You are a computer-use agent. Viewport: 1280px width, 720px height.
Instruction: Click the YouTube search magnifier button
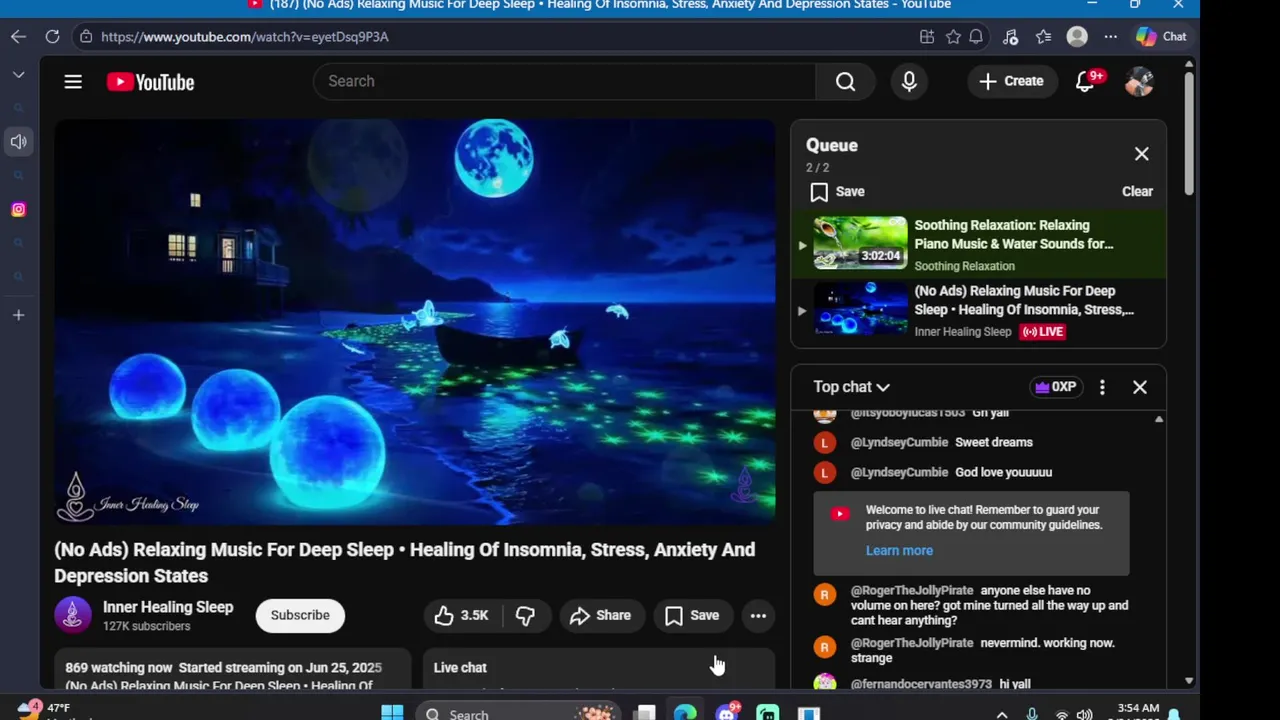pyautogui.click(x=846, y=81)
